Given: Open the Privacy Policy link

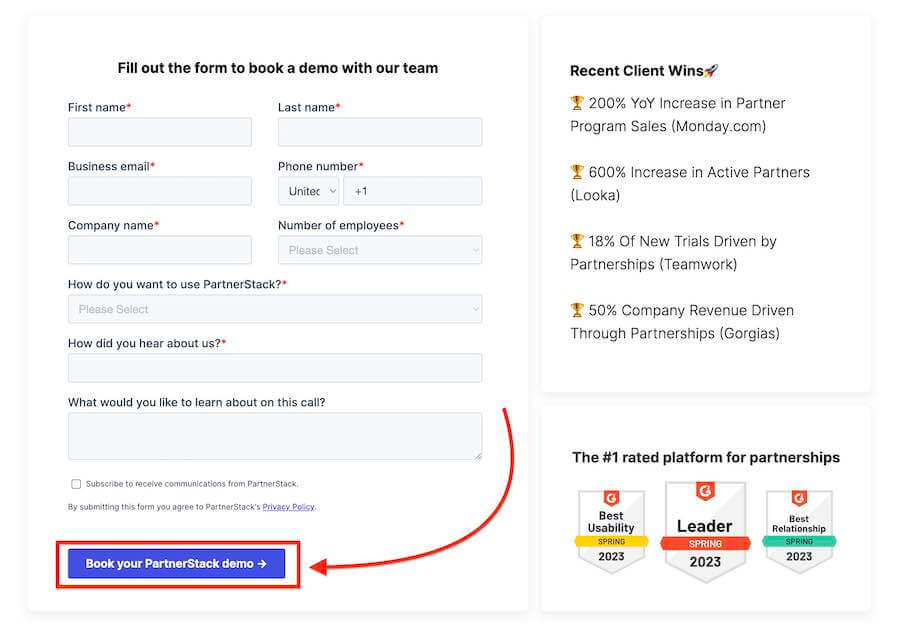Looking at the screenshot, I should (288, 507).
